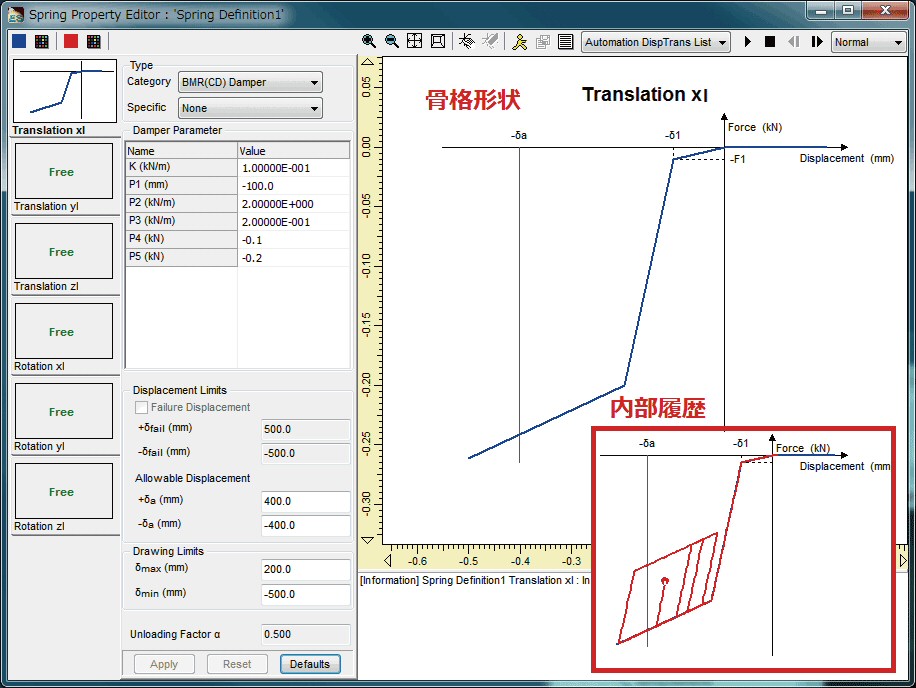Click the vertical axis down arrow
The image size is (916, 688).
tap(367, 540)
